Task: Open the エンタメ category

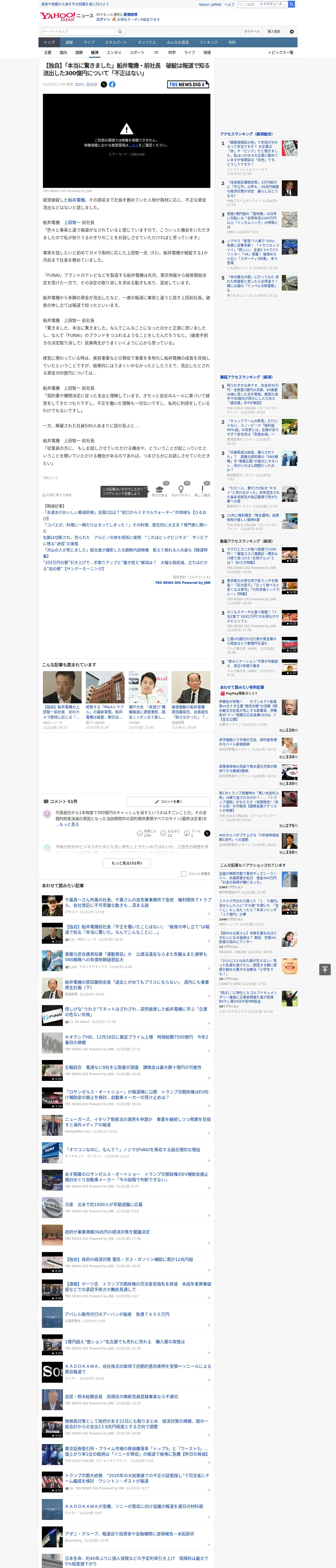Action: pyautogui.click(x=114, y=52)
